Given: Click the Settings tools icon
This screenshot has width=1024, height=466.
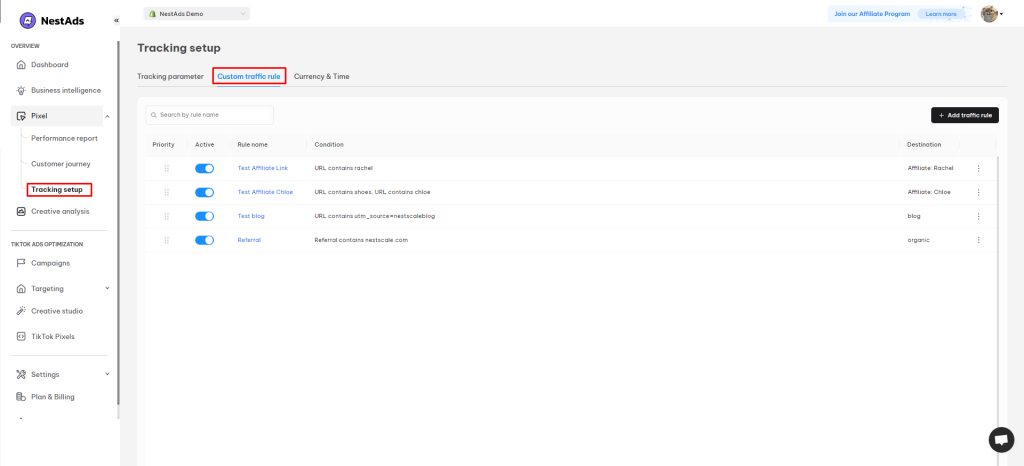Looking at the screenshot, I should tap(21, 375).
